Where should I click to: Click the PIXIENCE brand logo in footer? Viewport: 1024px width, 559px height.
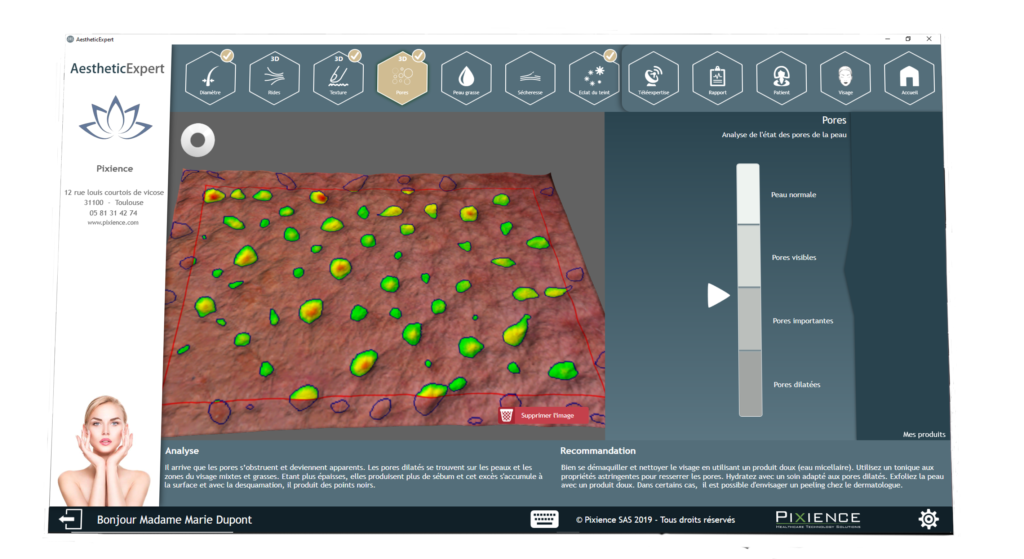coord(818,519)
